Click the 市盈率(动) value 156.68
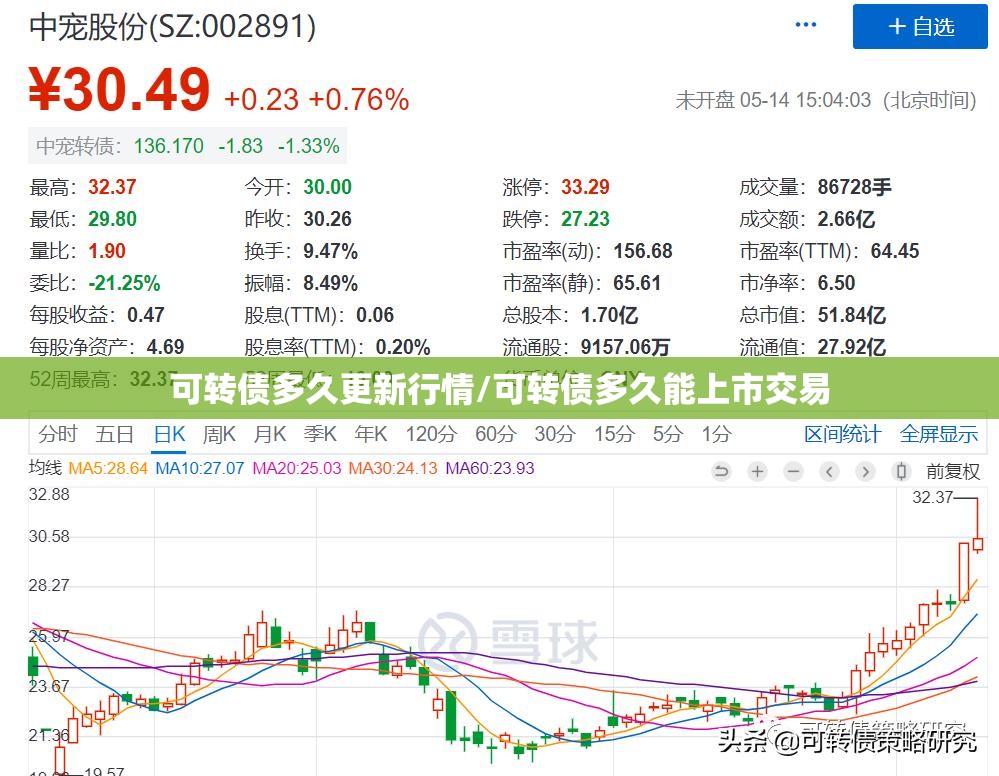 pos(643,251)
